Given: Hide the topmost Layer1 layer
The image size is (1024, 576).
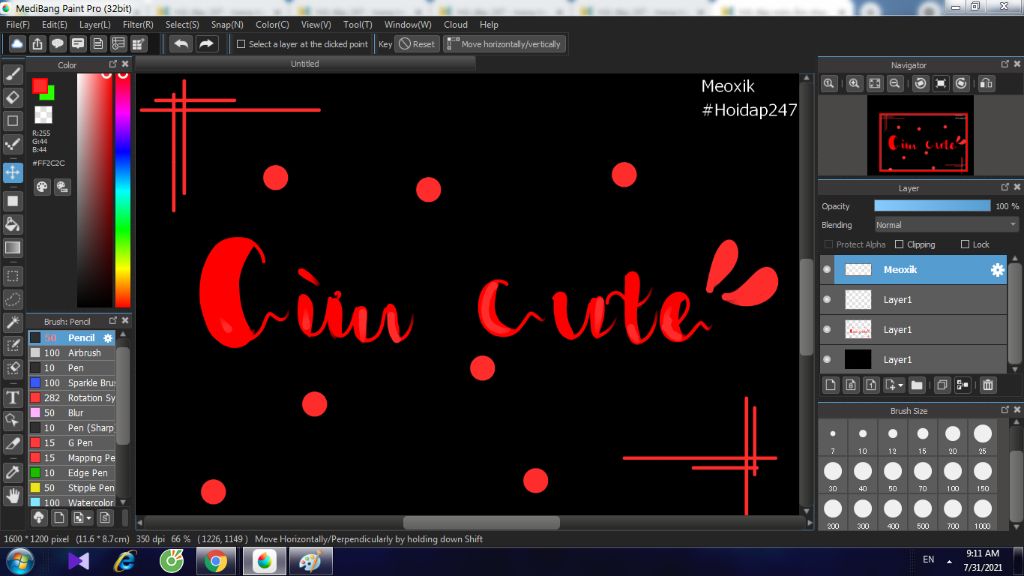Looking at the screenshot, I should 827,300.
